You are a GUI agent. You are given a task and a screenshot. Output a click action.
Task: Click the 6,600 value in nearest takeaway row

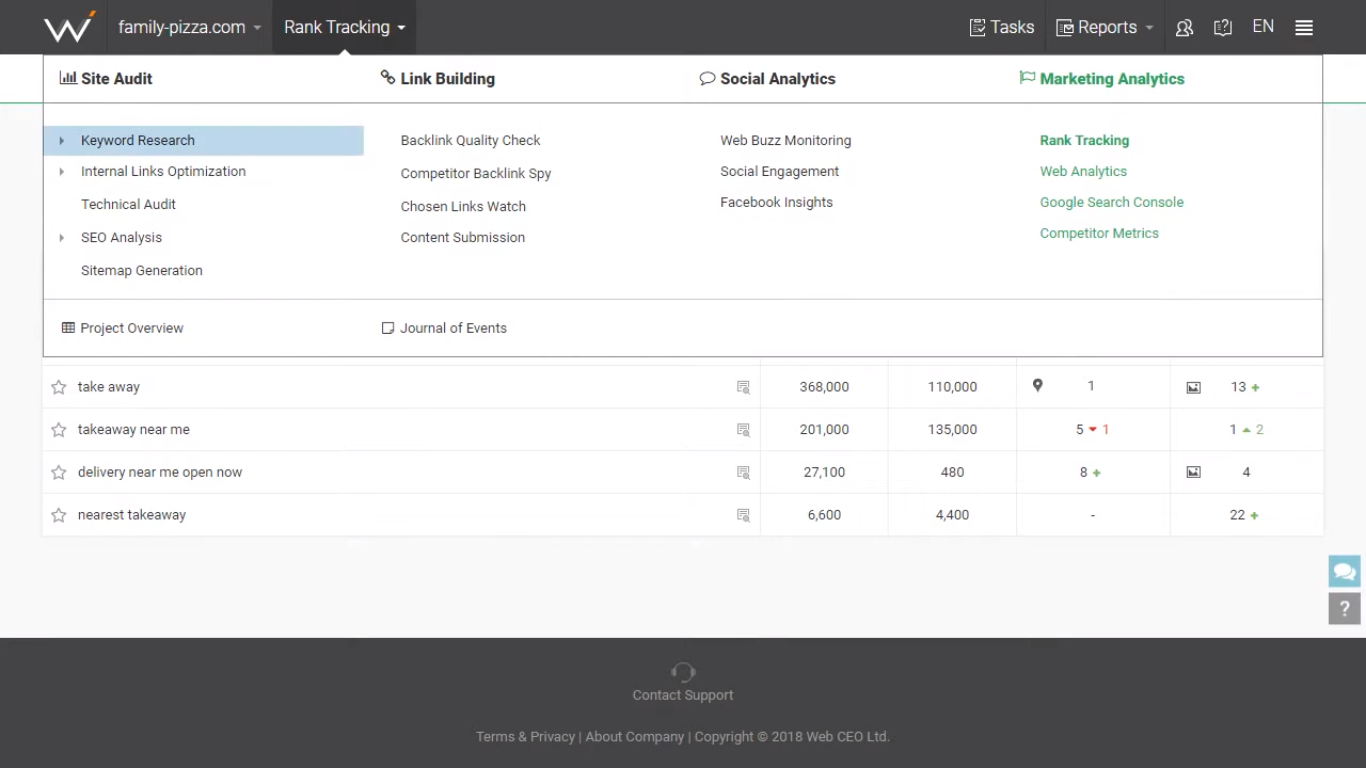click(824, 516)
